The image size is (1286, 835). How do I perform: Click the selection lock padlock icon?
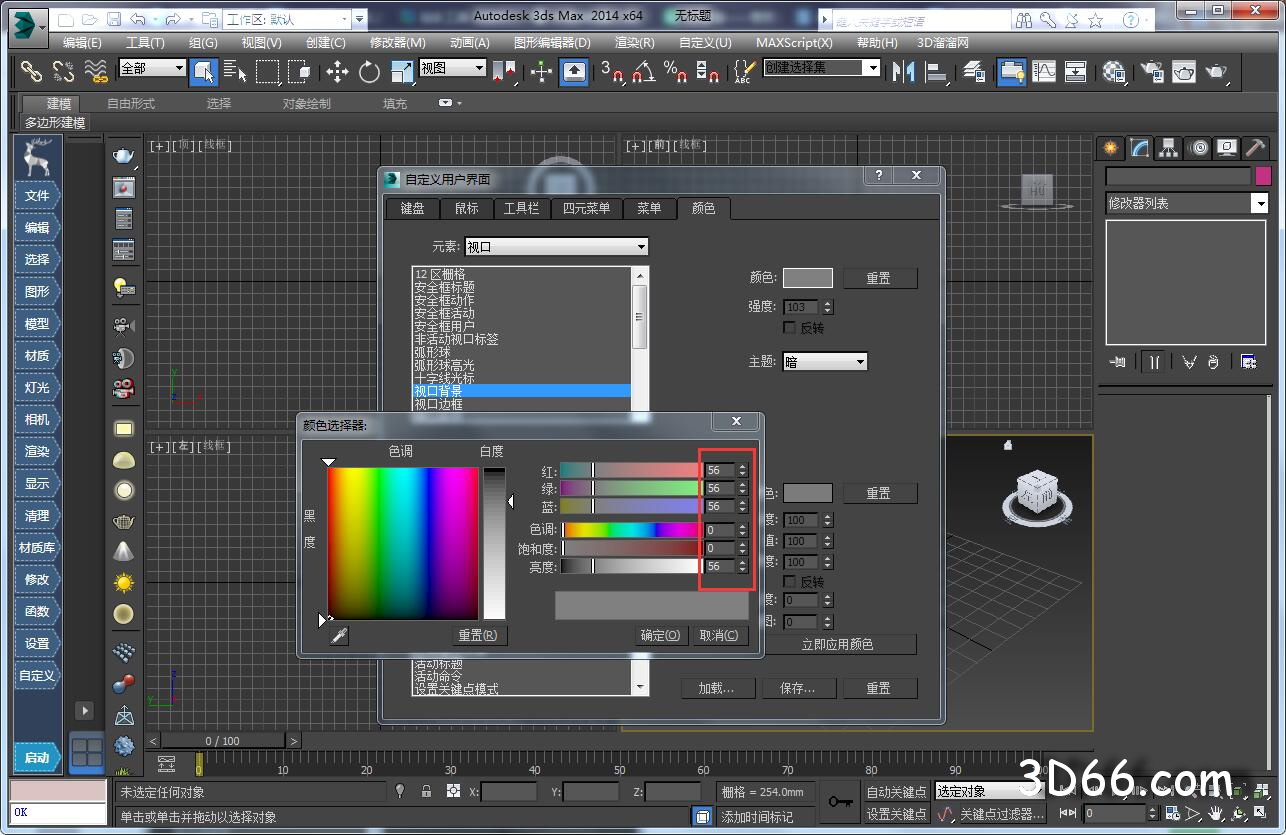427,791
